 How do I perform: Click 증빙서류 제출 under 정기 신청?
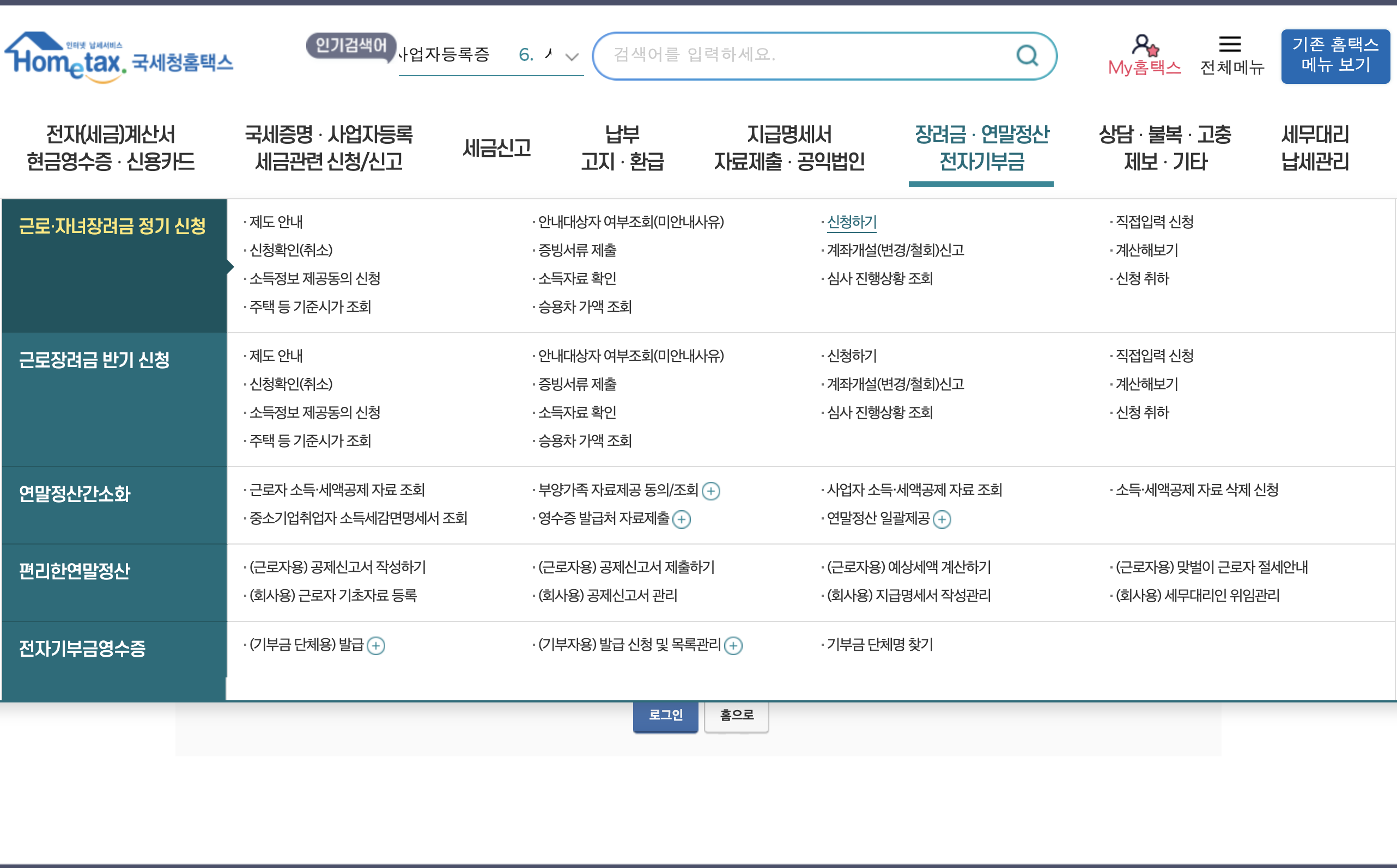pyautogui.click(x=576, y=250)
